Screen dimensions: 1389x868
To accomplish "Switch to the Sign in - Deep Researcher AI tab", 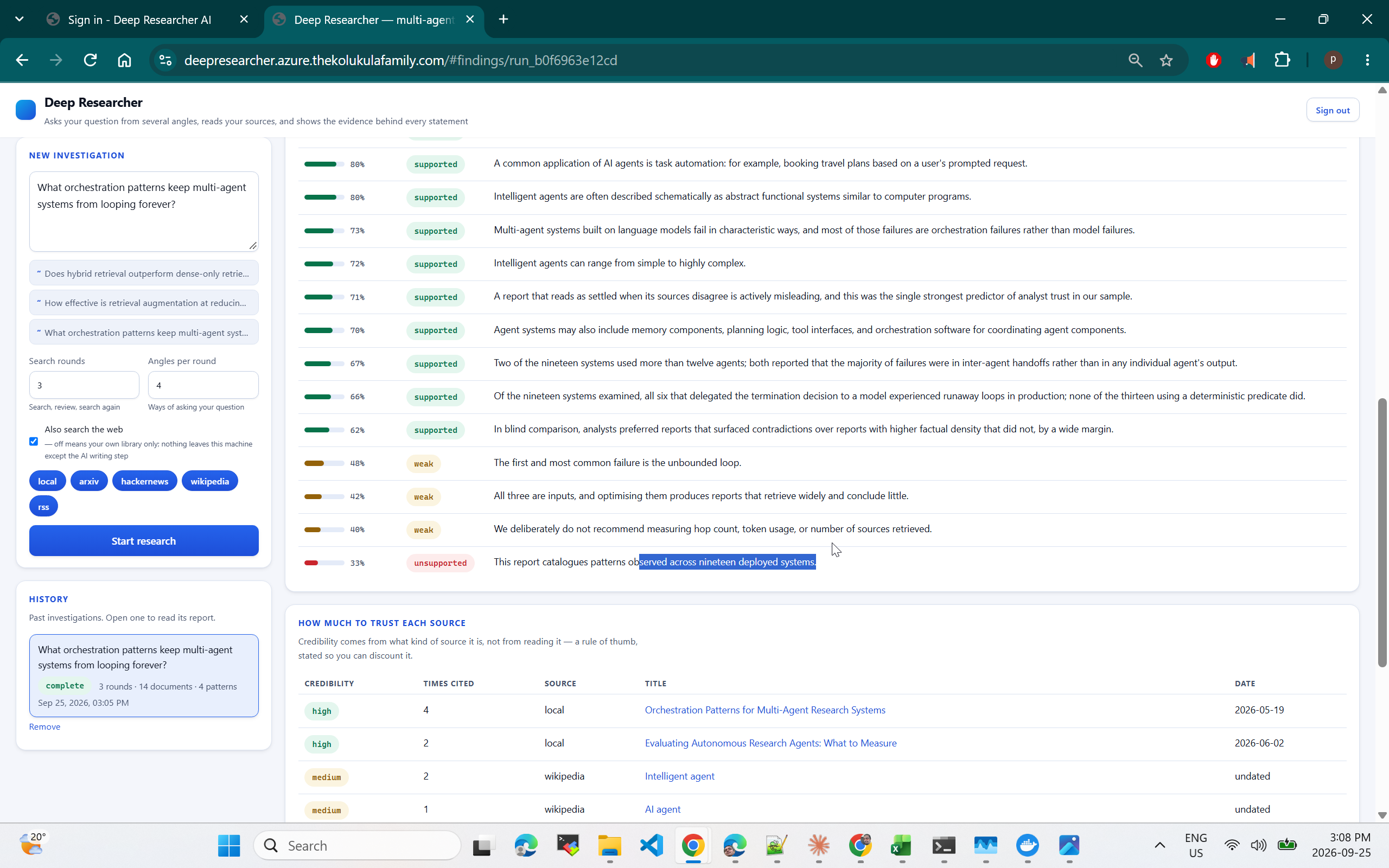I will click(139, 20).
